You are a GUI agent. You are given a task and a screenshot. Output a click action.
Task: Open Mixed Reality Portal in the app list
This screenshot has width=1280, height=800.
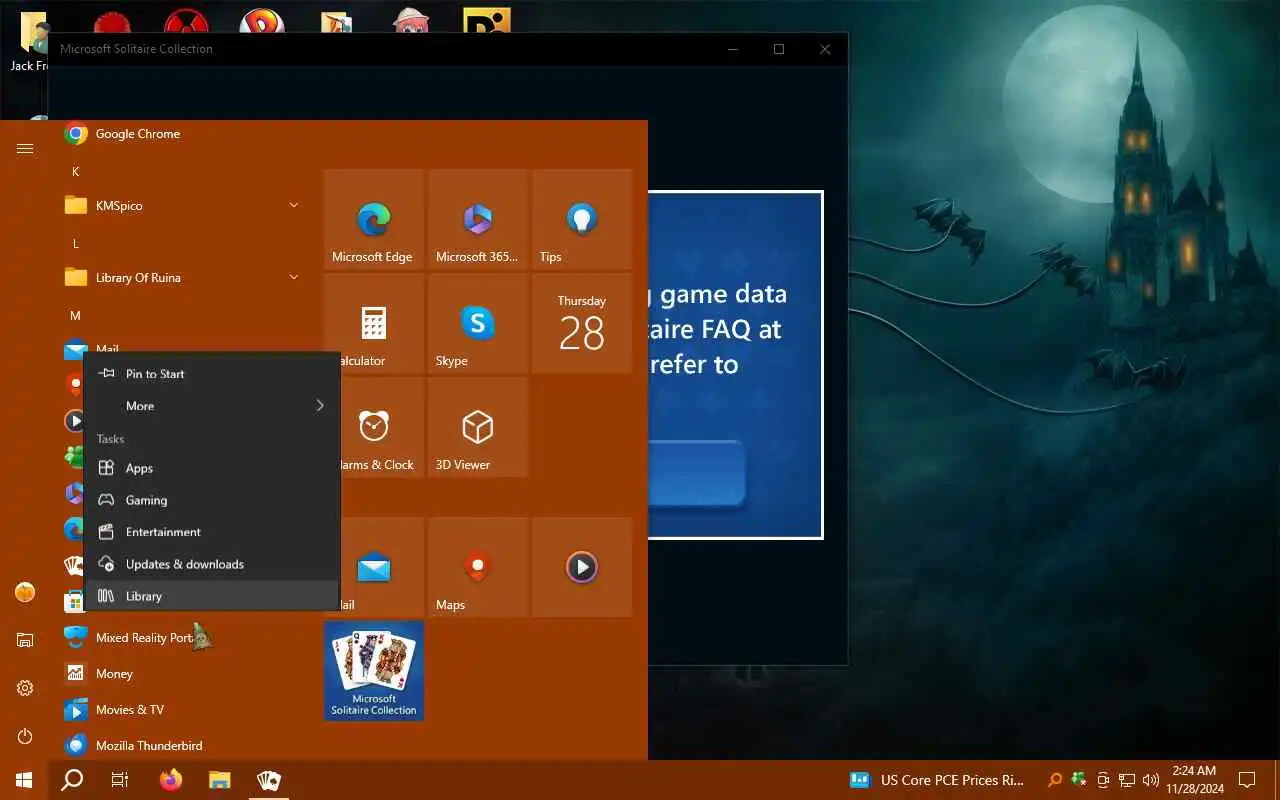(182, 637)
